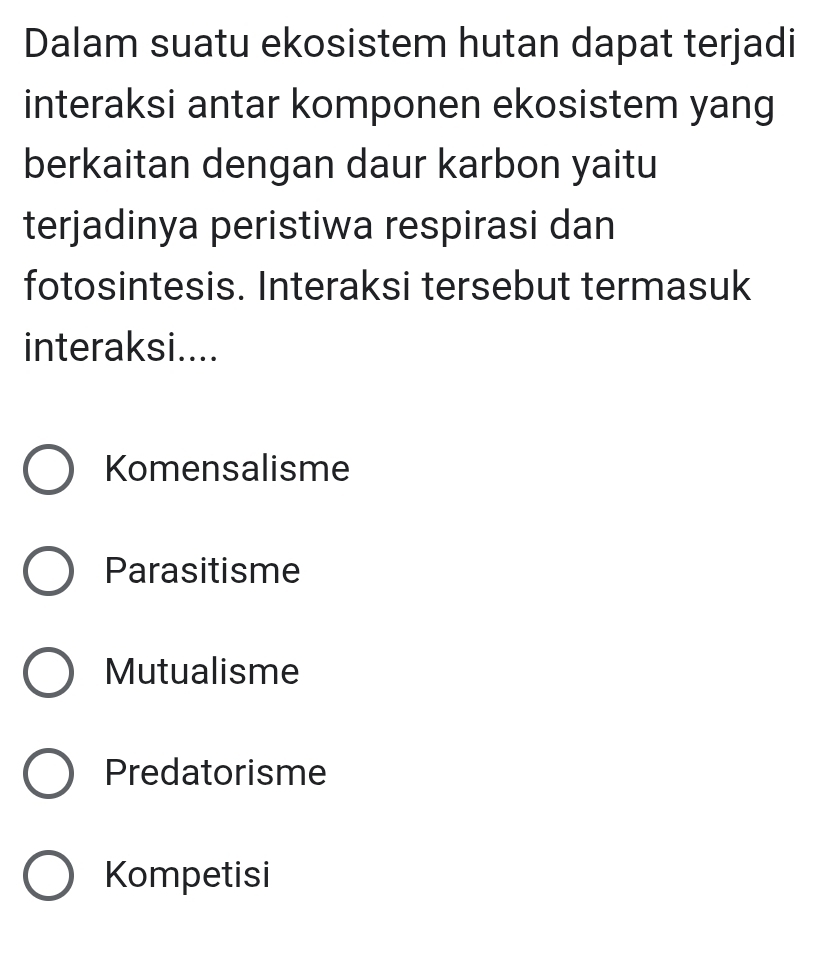Pick the Predatorisme radio circle

47,774
